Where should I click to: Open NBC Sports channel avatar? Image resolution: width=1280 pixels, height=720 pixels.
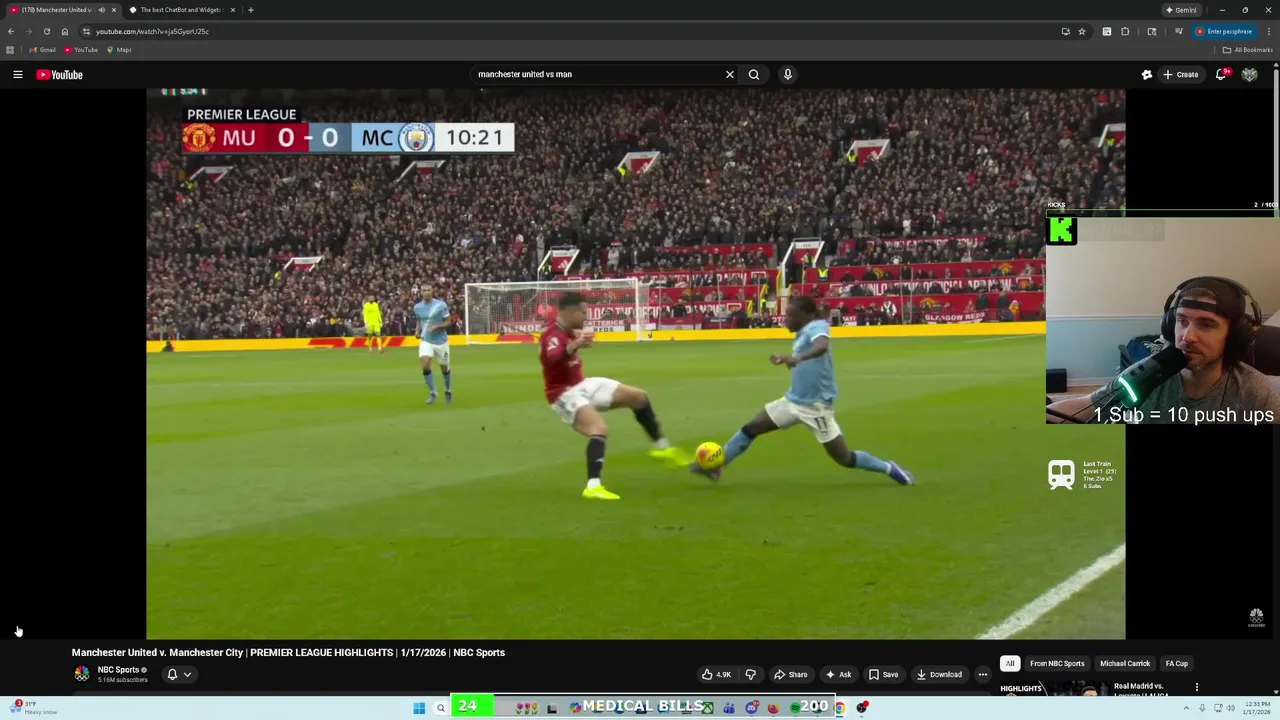point(82,674)
